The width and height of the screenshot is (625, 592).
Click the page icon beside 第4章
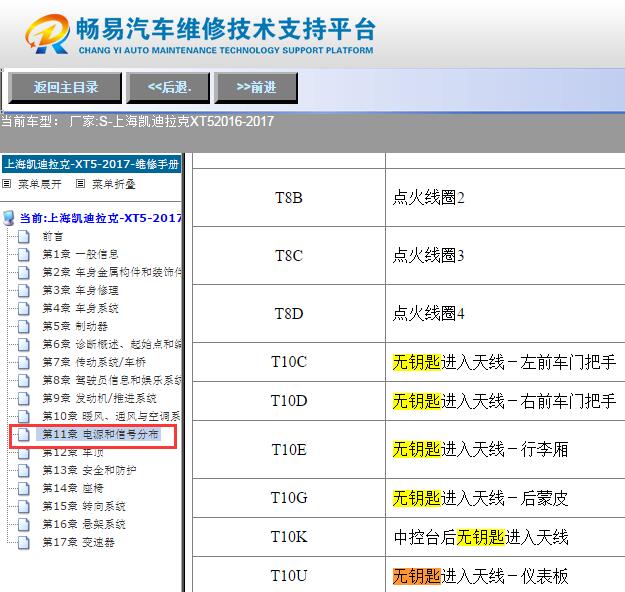24,308
